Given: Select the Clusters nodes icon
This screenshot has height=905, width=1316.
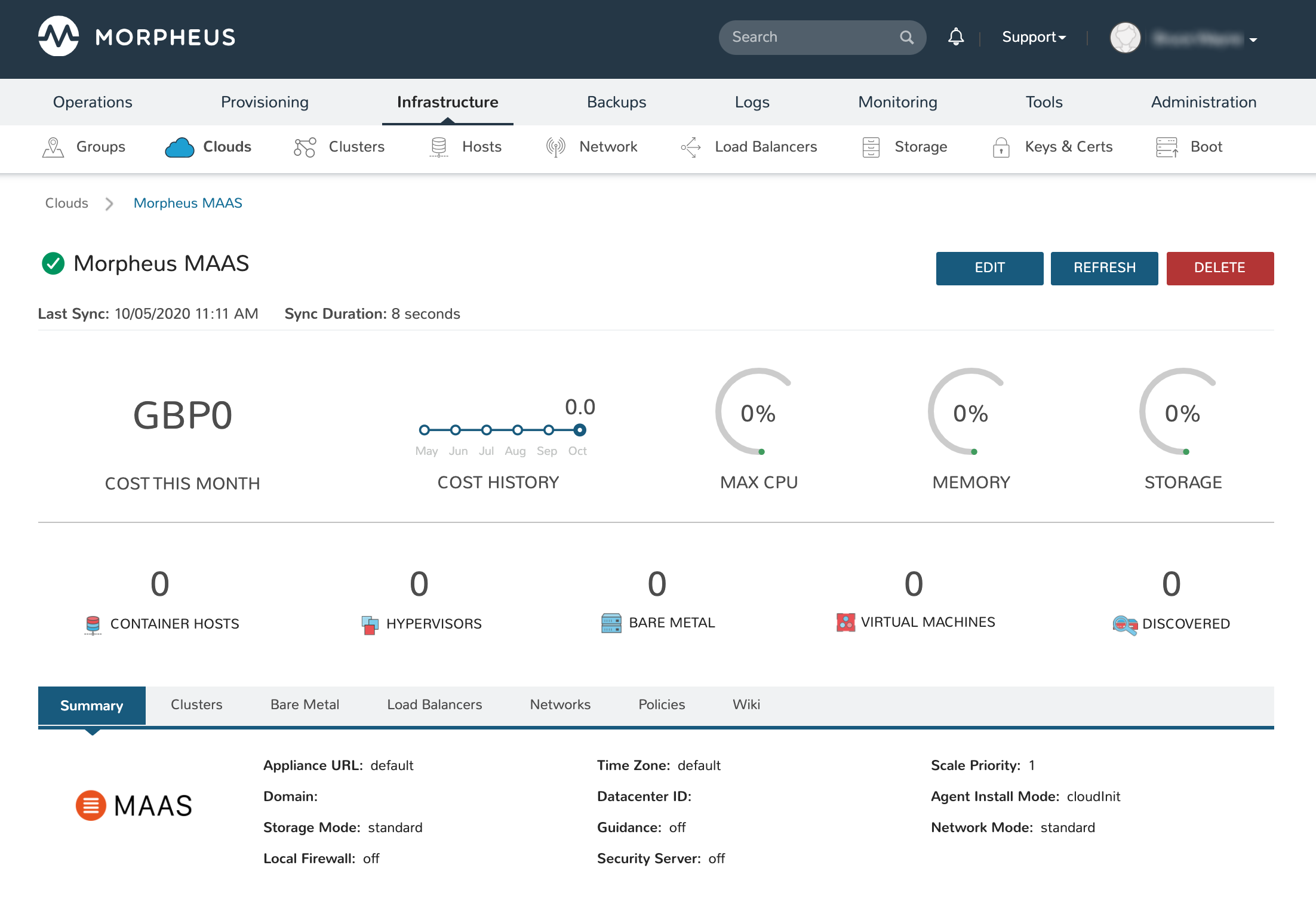Looking at the screenshot, I should 305,147.
